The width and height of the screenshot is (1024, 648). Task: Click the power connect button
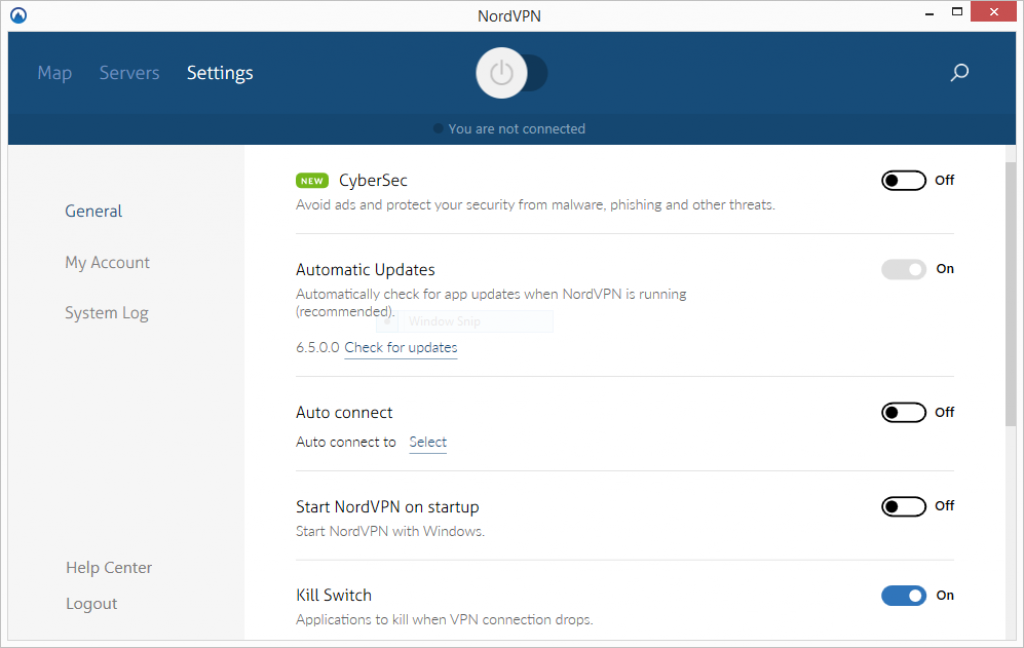click(x=501, y=73)
